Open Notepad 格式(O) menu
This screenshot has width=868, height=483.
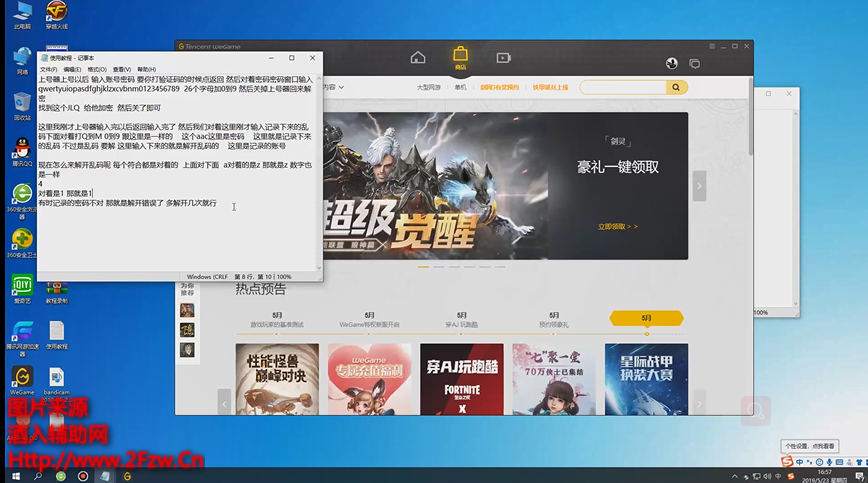pos(96,69)
